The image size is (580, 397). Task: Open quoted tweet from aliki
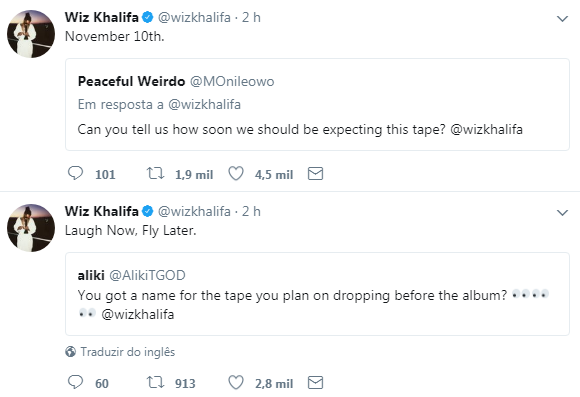point(317,294)
